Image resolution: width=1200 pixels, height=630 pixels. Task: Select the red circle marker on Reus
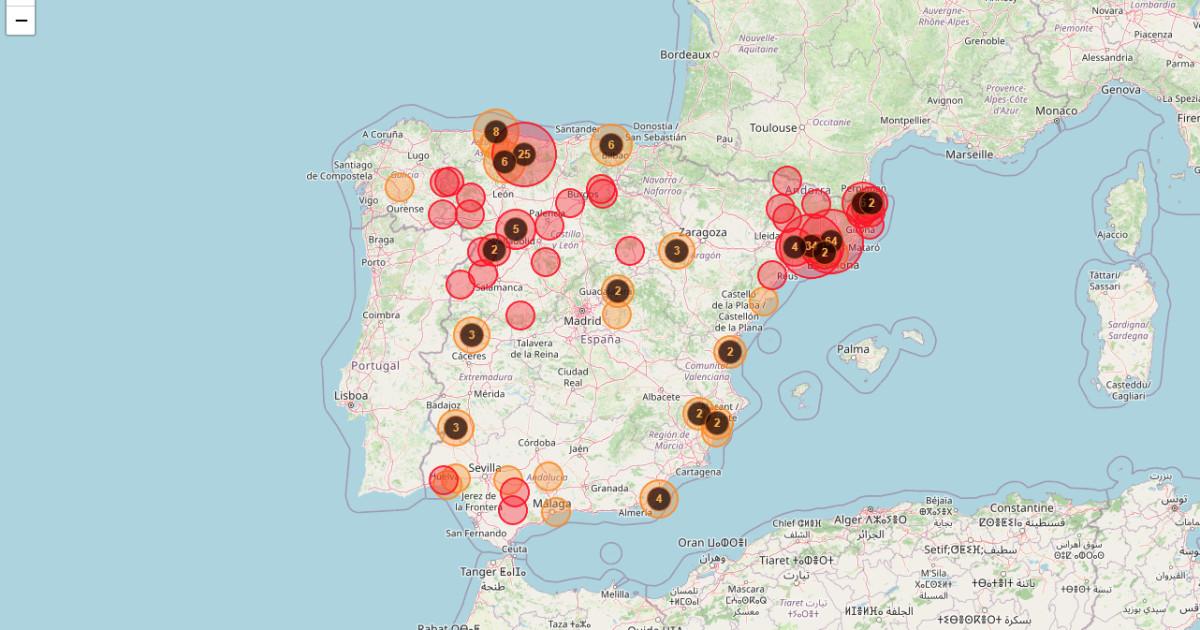(x=772, y=274)
